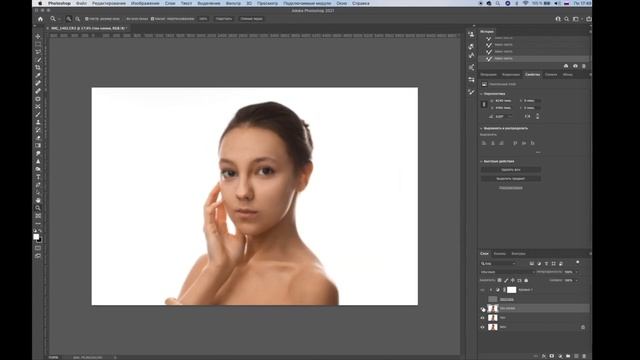Create new snapshot in History panel
This screenshot has height=360, width=640.
575,66
